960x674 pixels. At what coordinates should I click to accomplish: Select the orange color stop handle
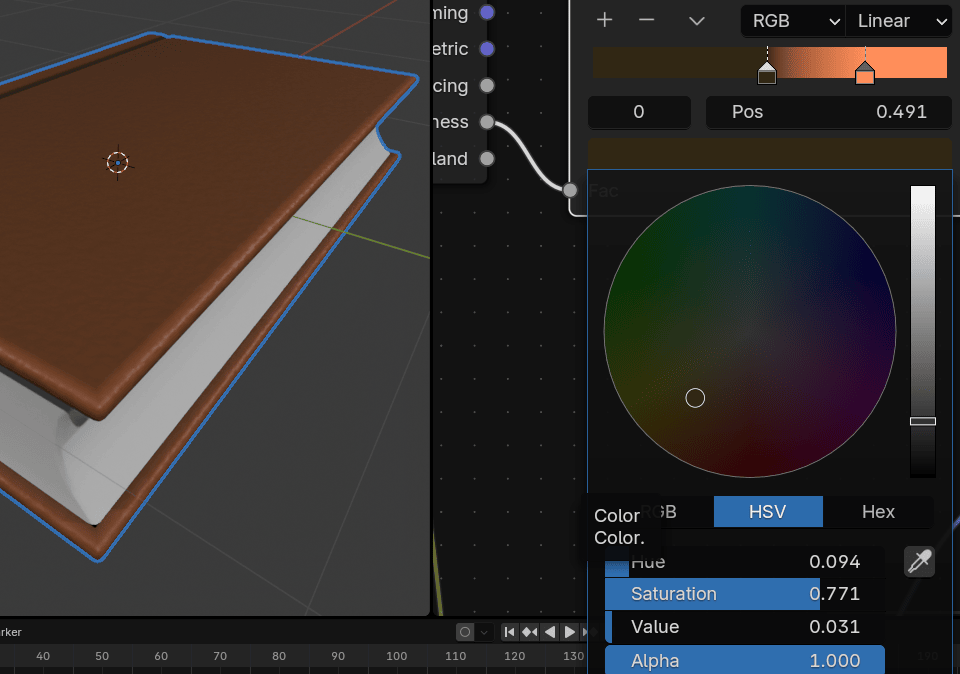(865, 75)
